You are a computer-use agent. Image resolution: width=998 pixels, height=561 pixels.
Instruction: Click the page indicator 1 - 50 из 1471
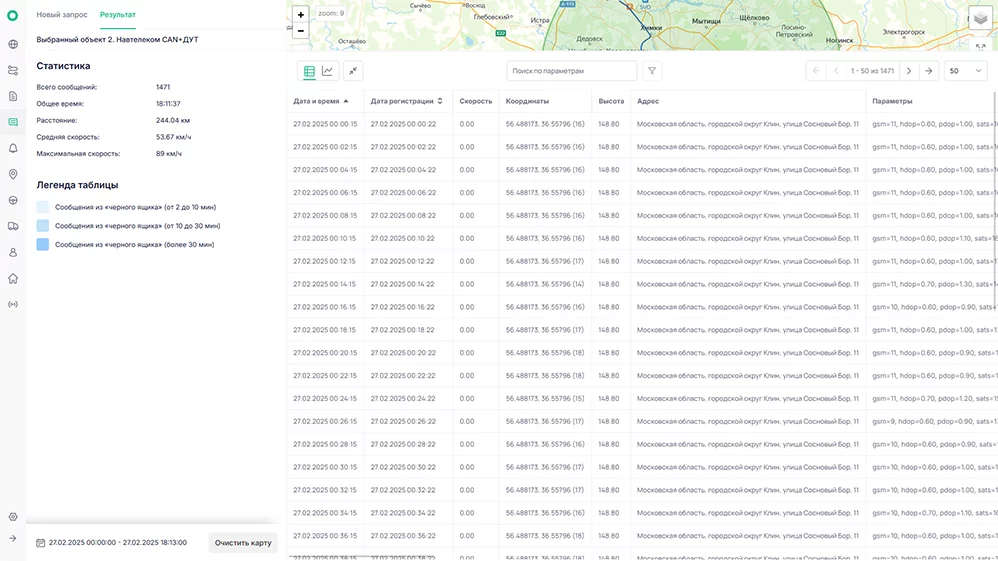point(873,71)
